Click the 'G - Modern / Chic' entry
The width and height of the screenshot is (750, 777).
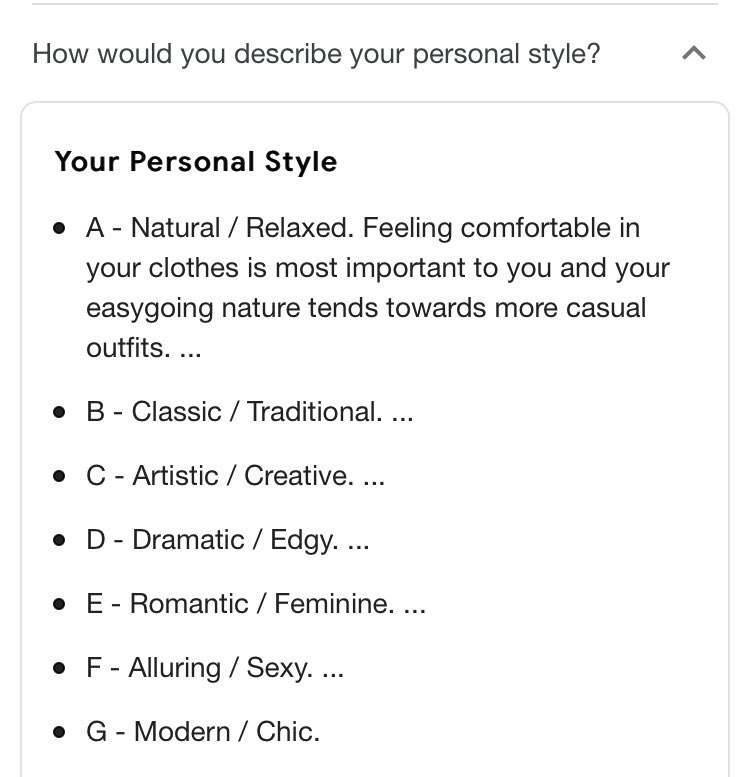coord(203,732)
